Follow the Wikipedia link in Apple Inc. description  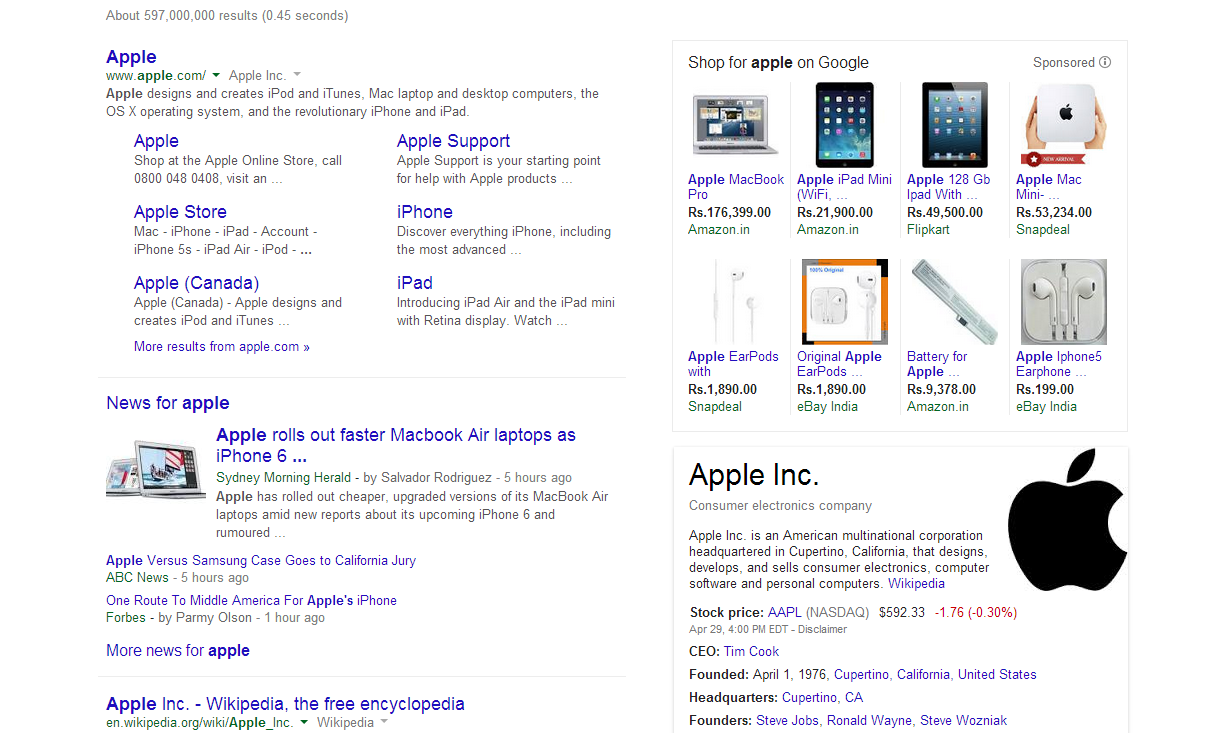pyautogui.click(x=916, y=584)
